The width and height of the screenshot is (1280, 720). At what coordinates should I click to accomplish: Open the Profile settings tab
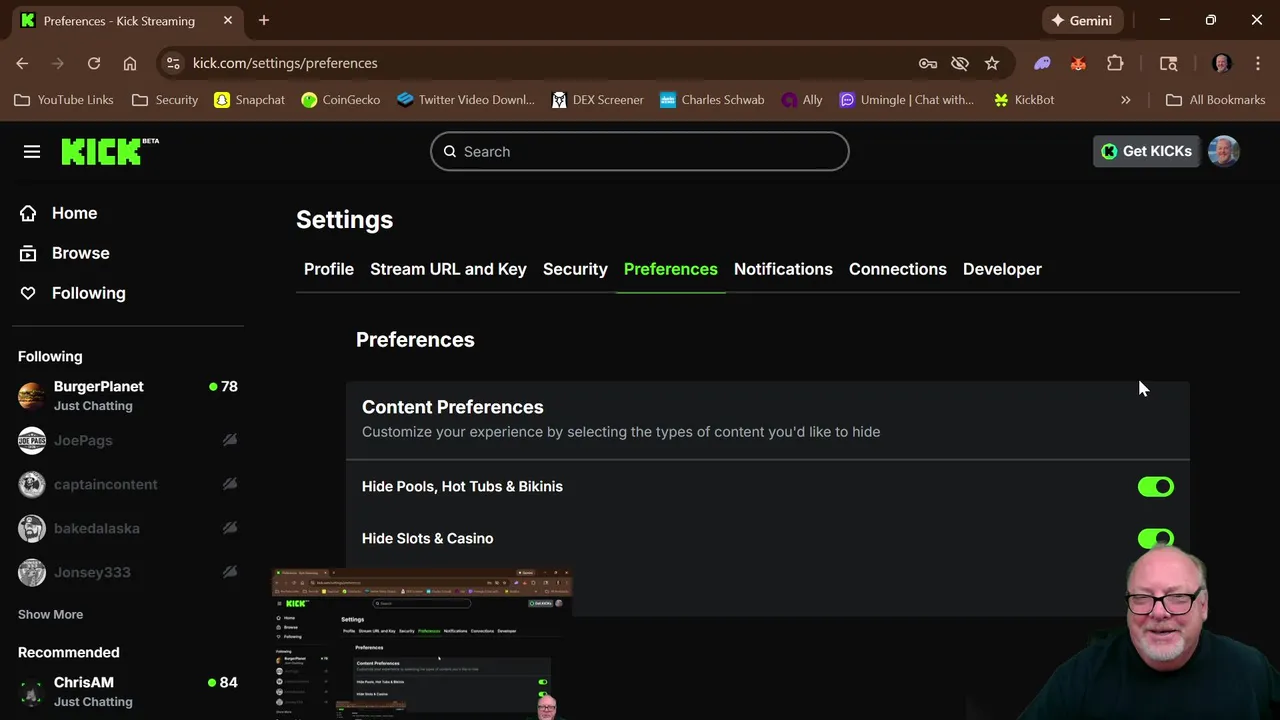(x=329, y=269)
